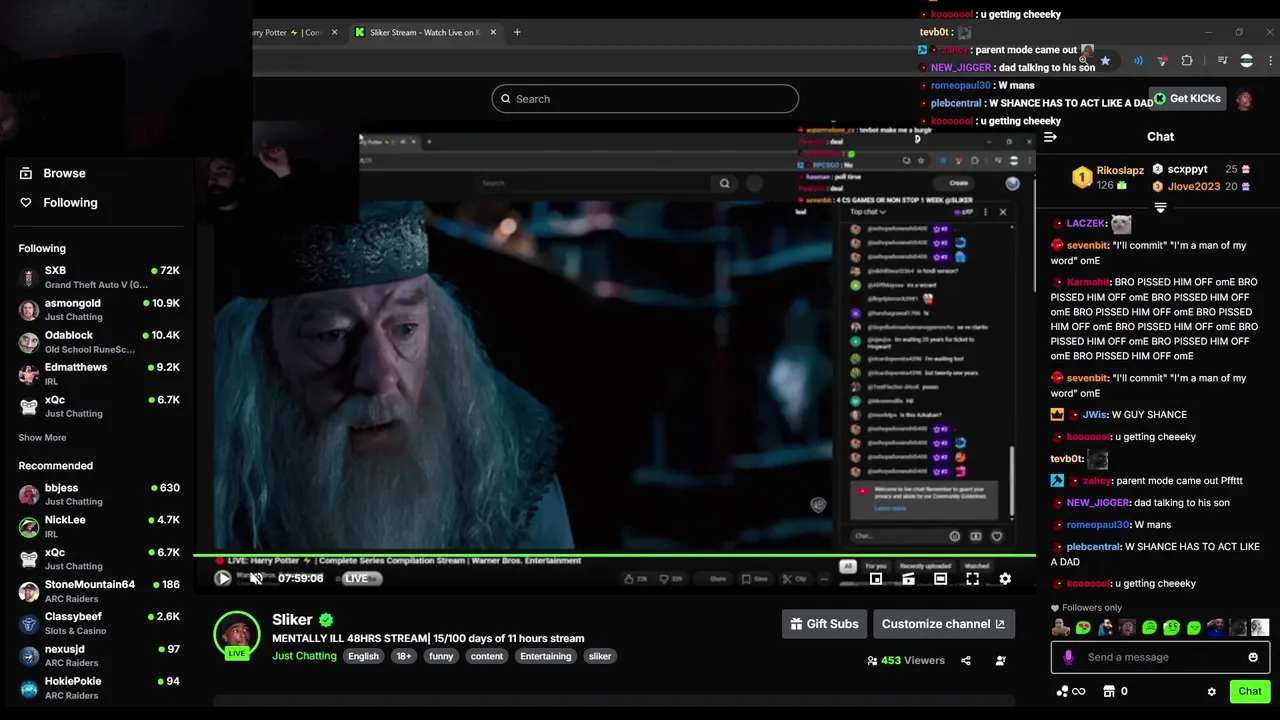Open the Browse sidebar item
Image resolution: width=1280 pixels, height=720 pixels.
tap(53, 173)
